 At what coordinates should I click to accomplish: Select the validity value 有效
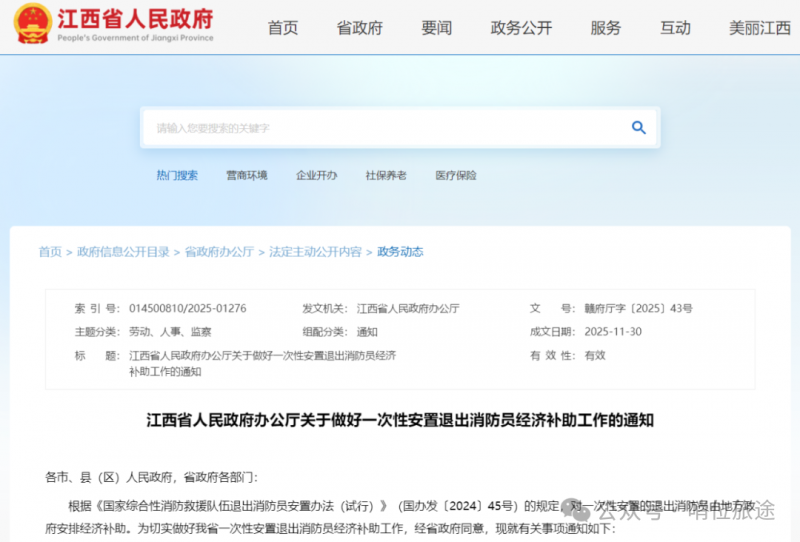tap(594, 355)
